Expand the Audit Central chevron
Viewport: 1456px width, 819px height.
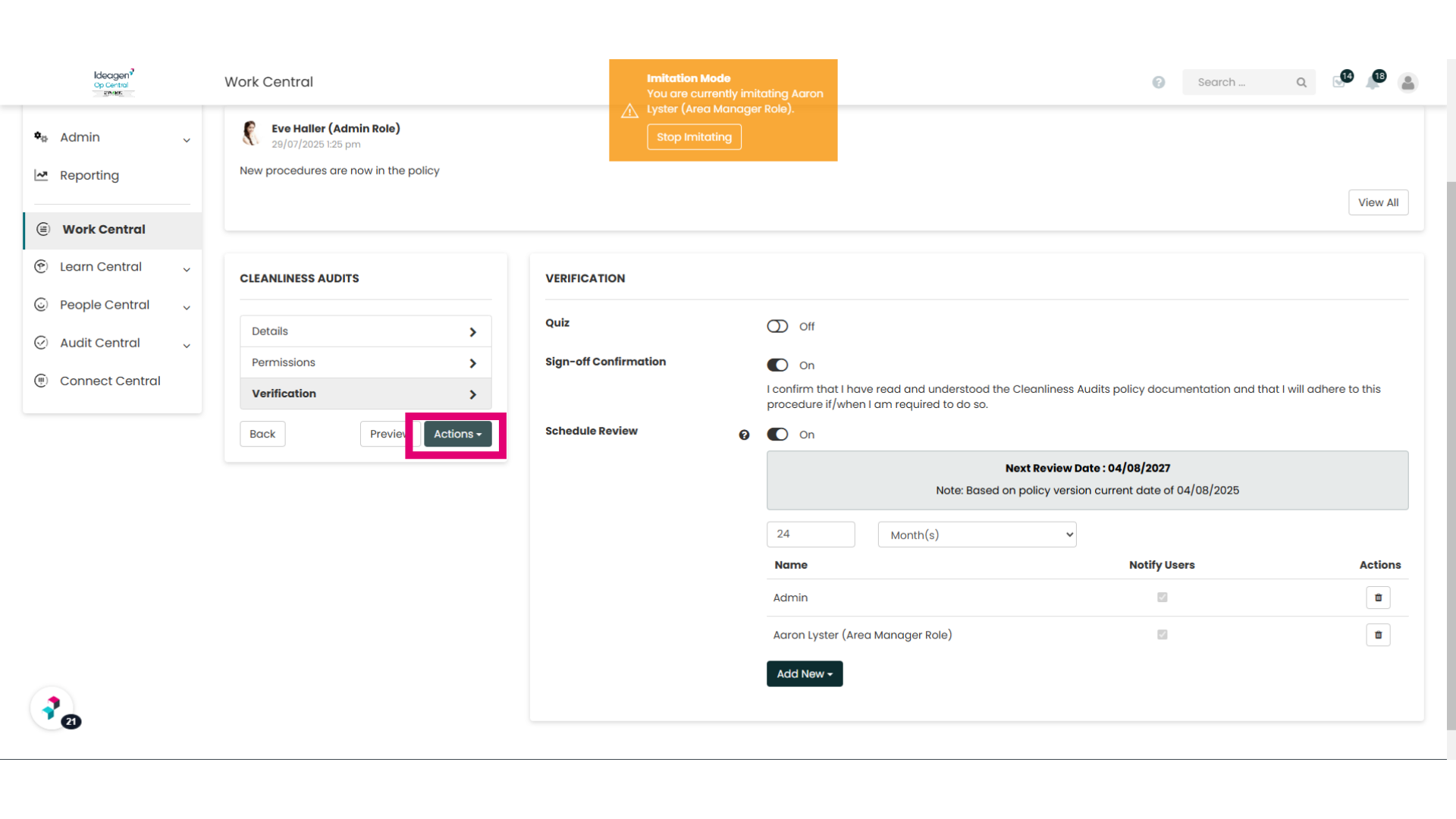[x=187, y=346]
